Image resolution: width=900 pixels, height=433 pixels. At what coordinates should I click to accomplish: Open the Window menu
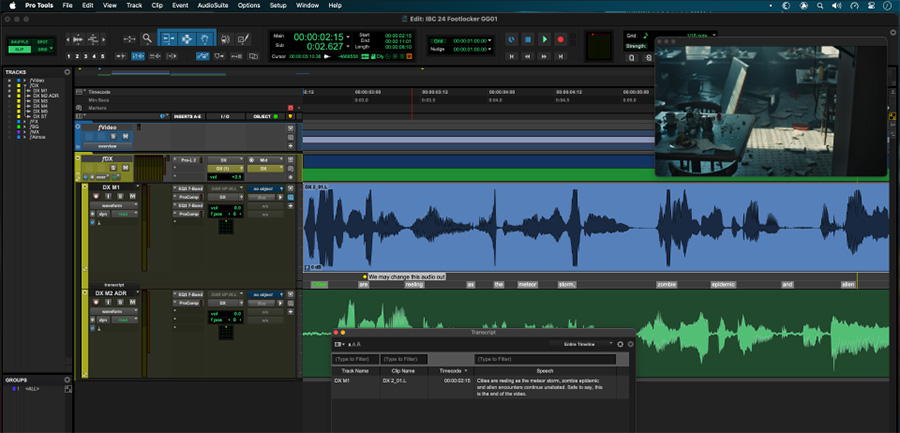308,5
